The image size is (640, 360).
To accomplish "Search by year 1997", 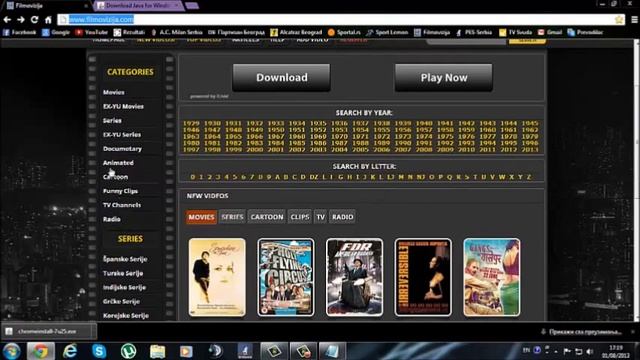I will 191,150.
